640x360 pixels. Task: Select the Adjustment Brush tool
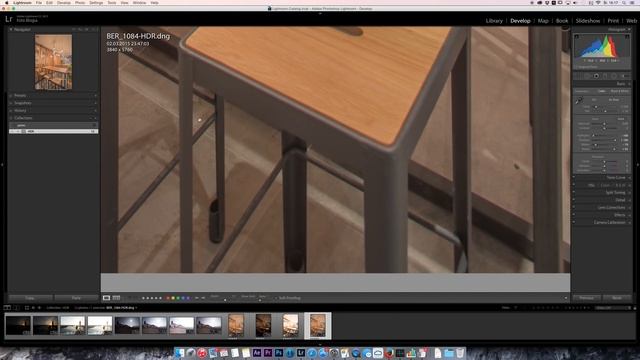pyautogui.click(x=623, y=76)
